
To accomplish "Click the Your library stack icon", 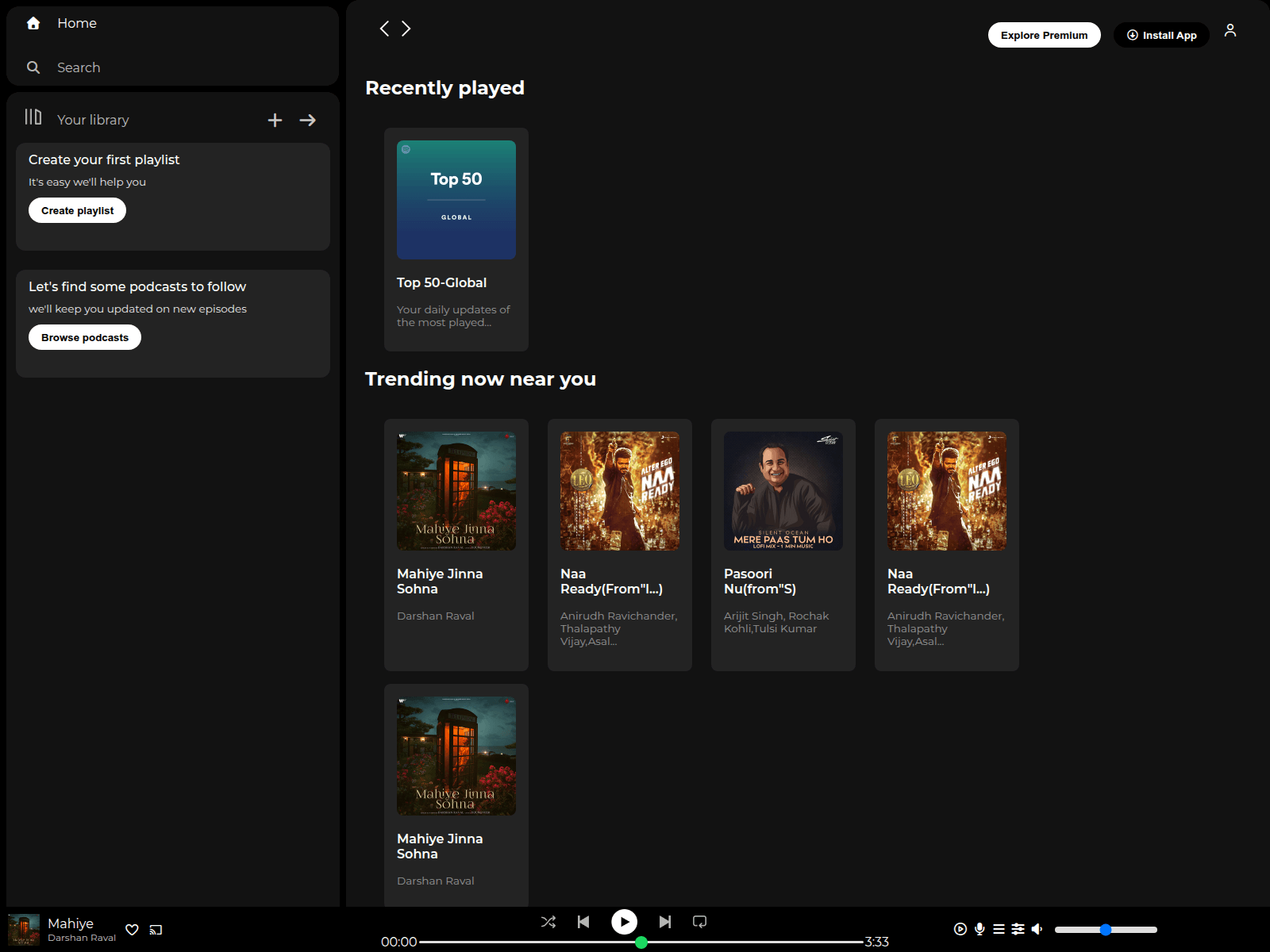I will [x=33, y=117].
